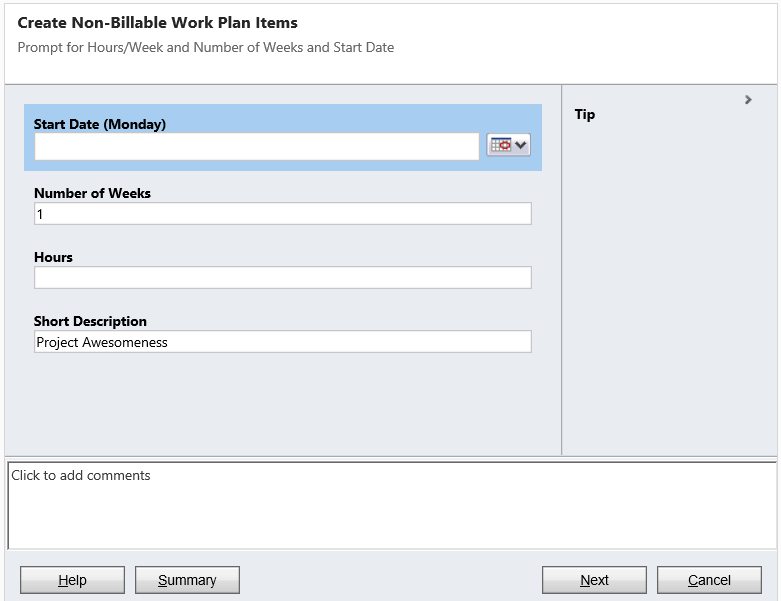Click the Prompt for Hours/Week subtitle text
Screen dimensions: 781x601
(x=206, y=47)
